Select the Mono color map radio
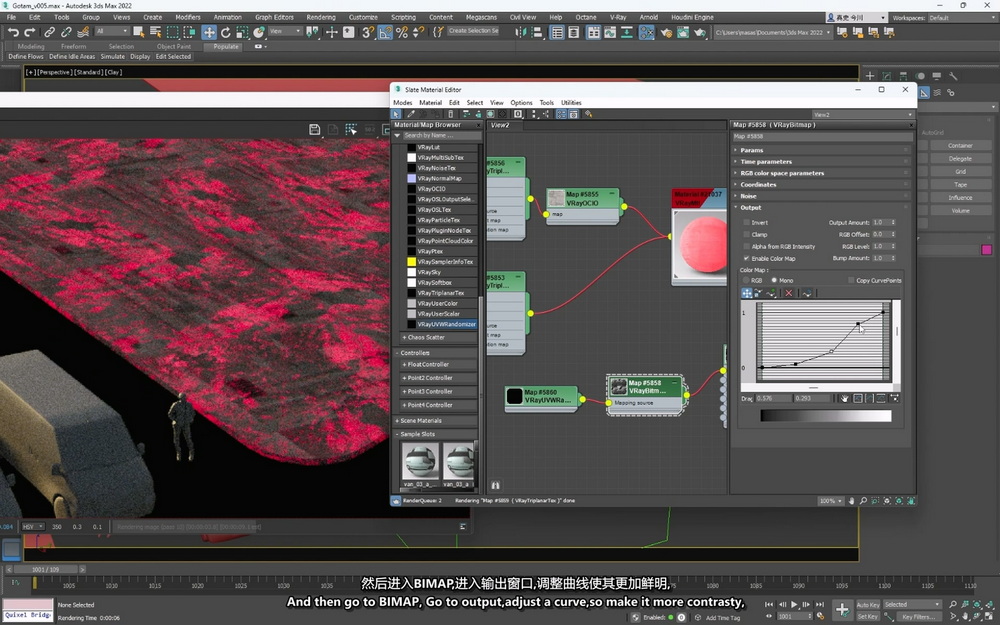The height and width of the screenshot is (625, 1000). tap(774, 281)
